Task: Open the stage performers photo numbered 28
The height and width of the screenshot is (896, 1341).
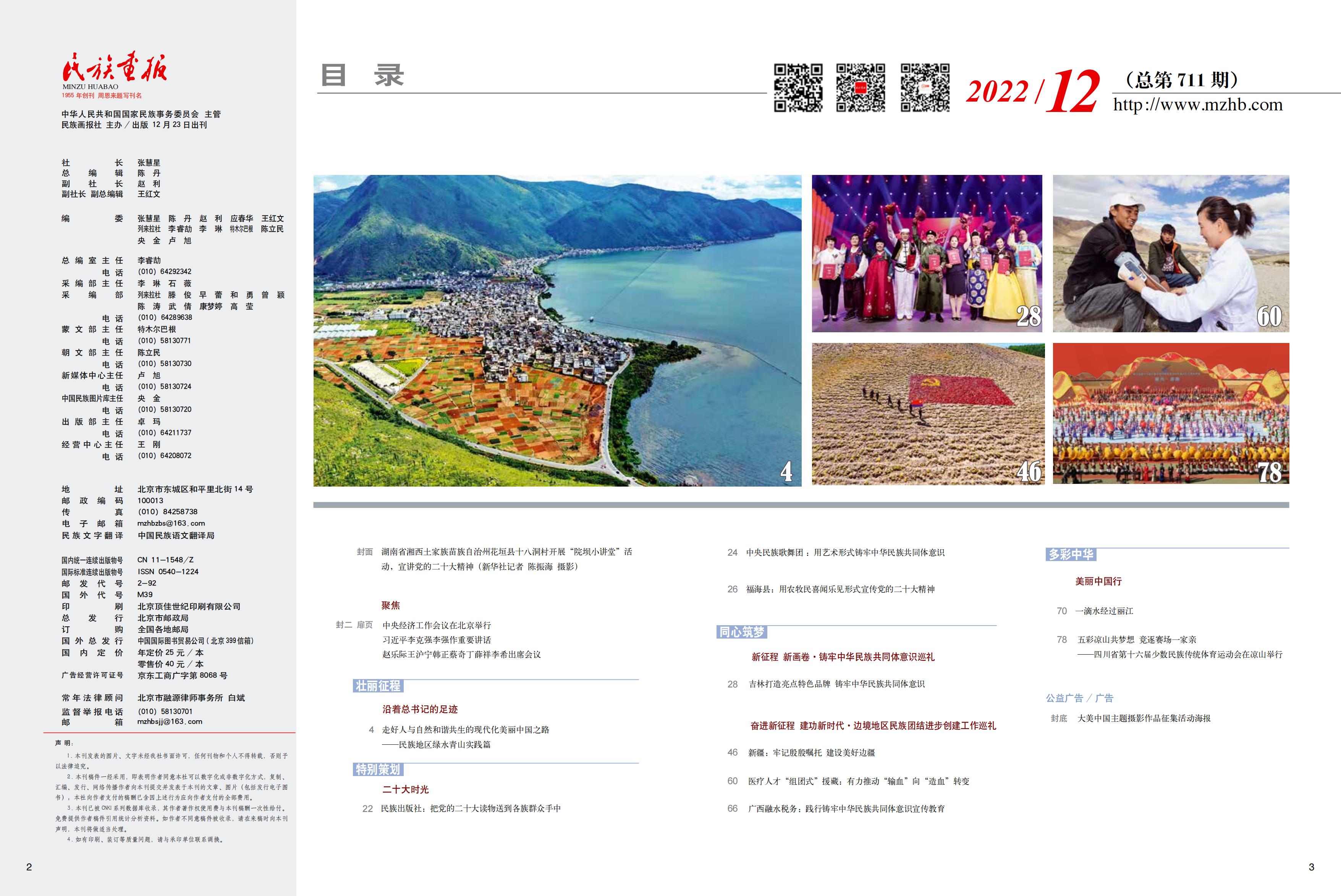Action: click(x=927, y=253)
